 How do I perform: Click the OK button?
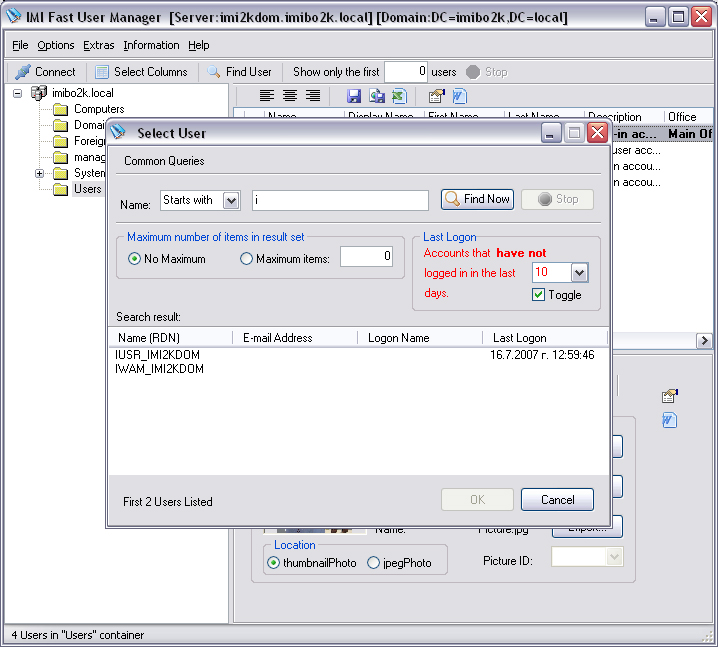(477, 500)
